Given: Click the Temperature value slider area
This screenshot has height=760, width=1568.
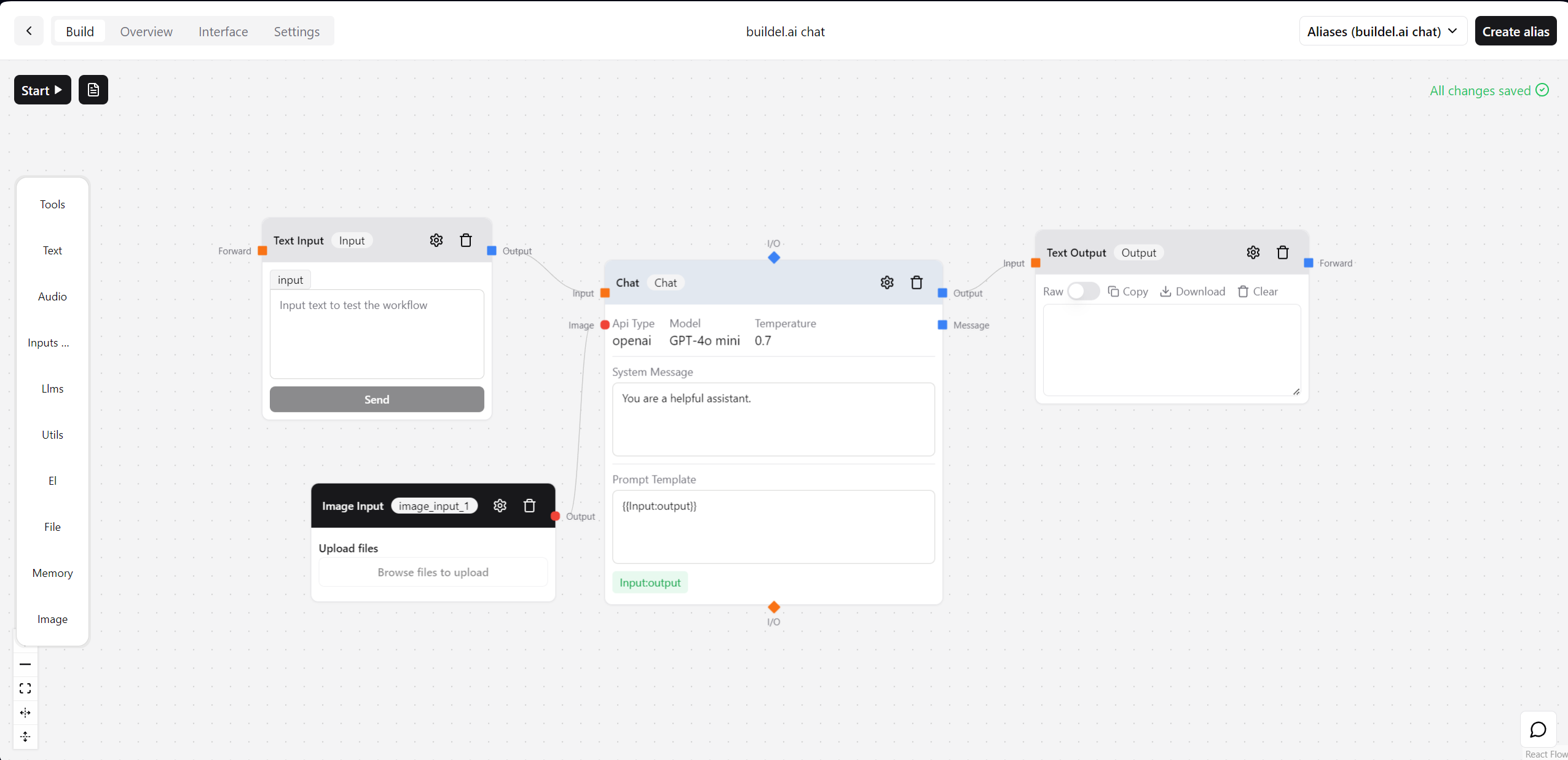Looking at the screenshot, I should point(763,340).
